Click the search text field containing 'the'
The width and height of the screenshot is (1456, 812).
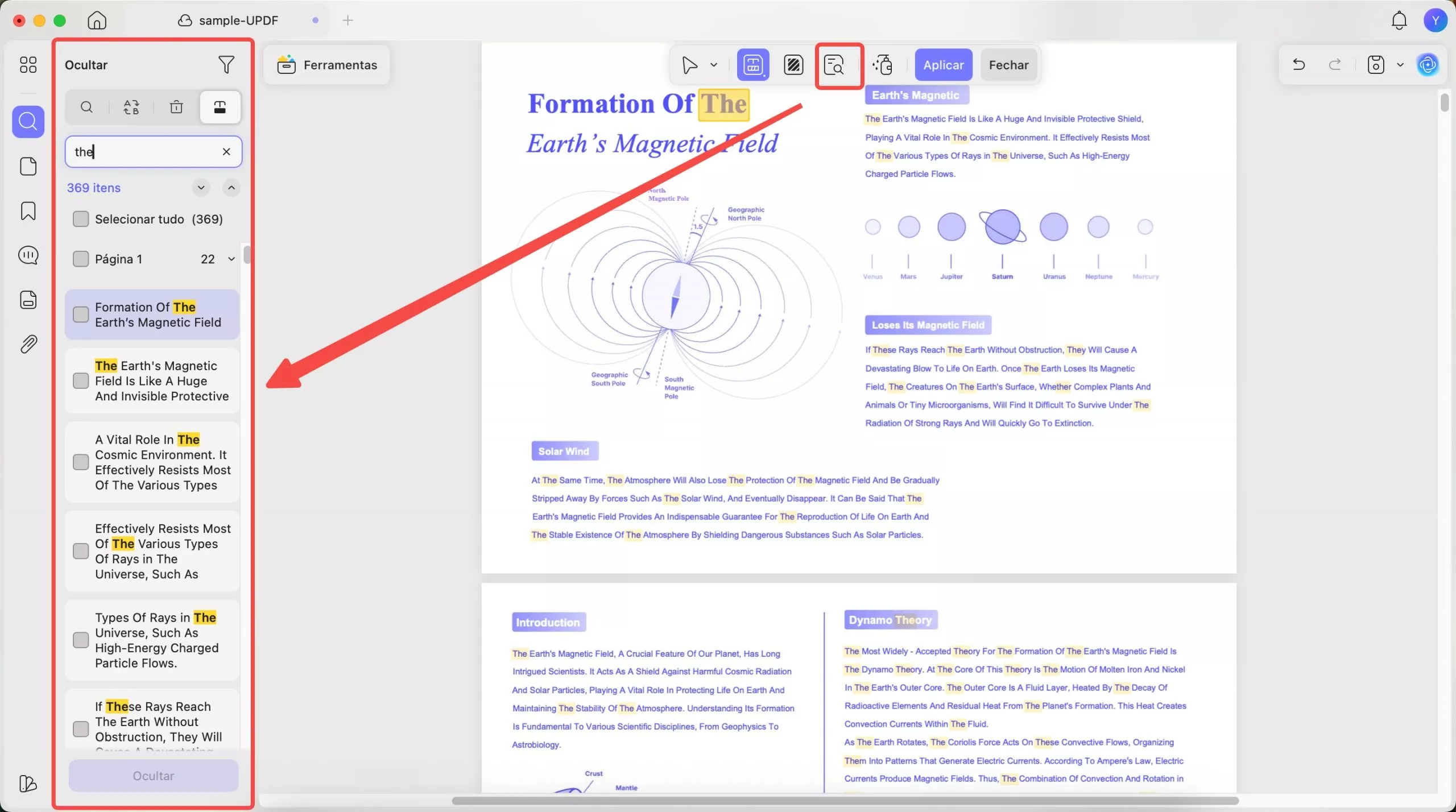154,152
